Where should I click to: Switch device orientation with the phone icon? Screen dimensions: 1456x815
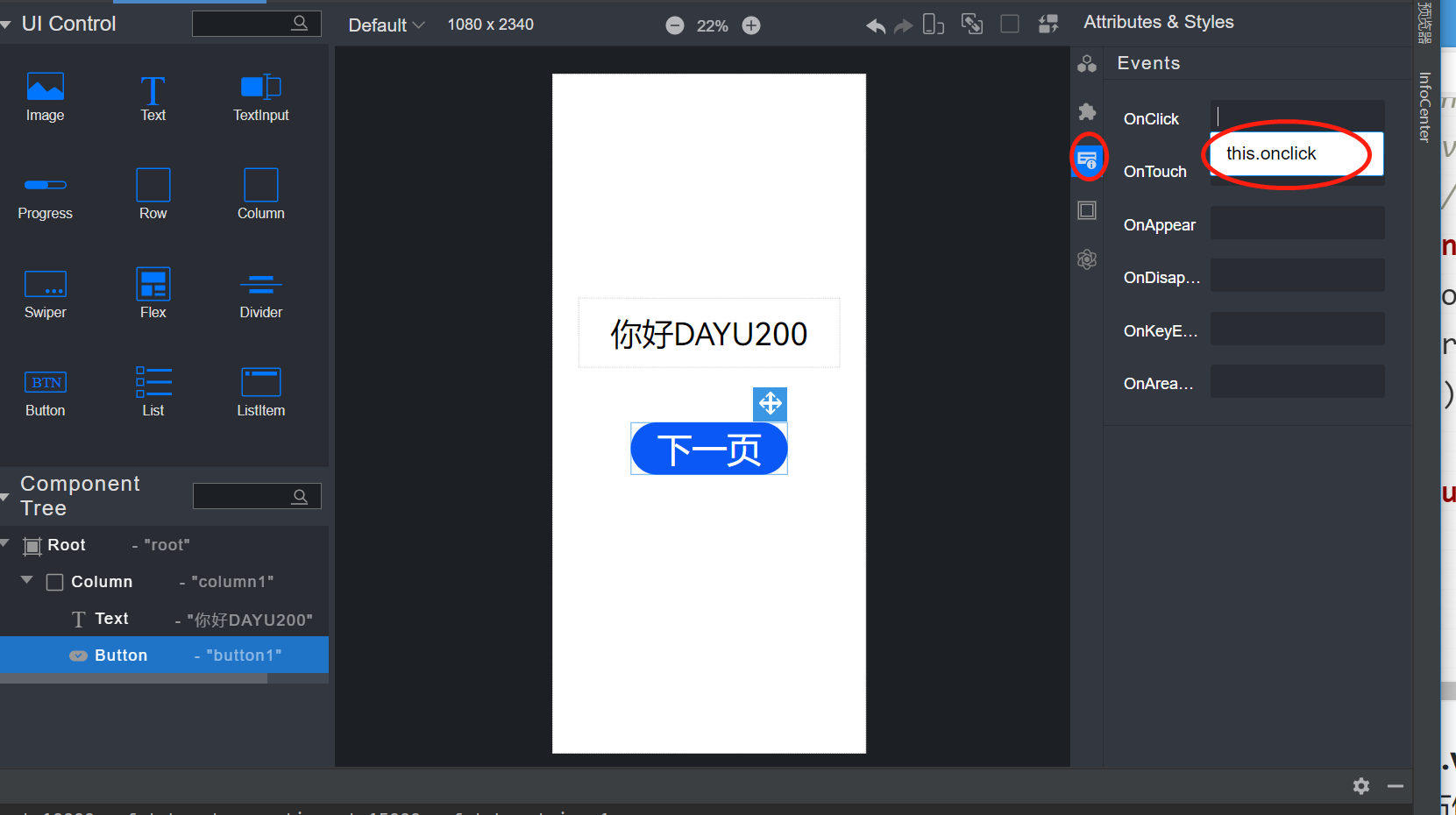(x=934, y=25)
